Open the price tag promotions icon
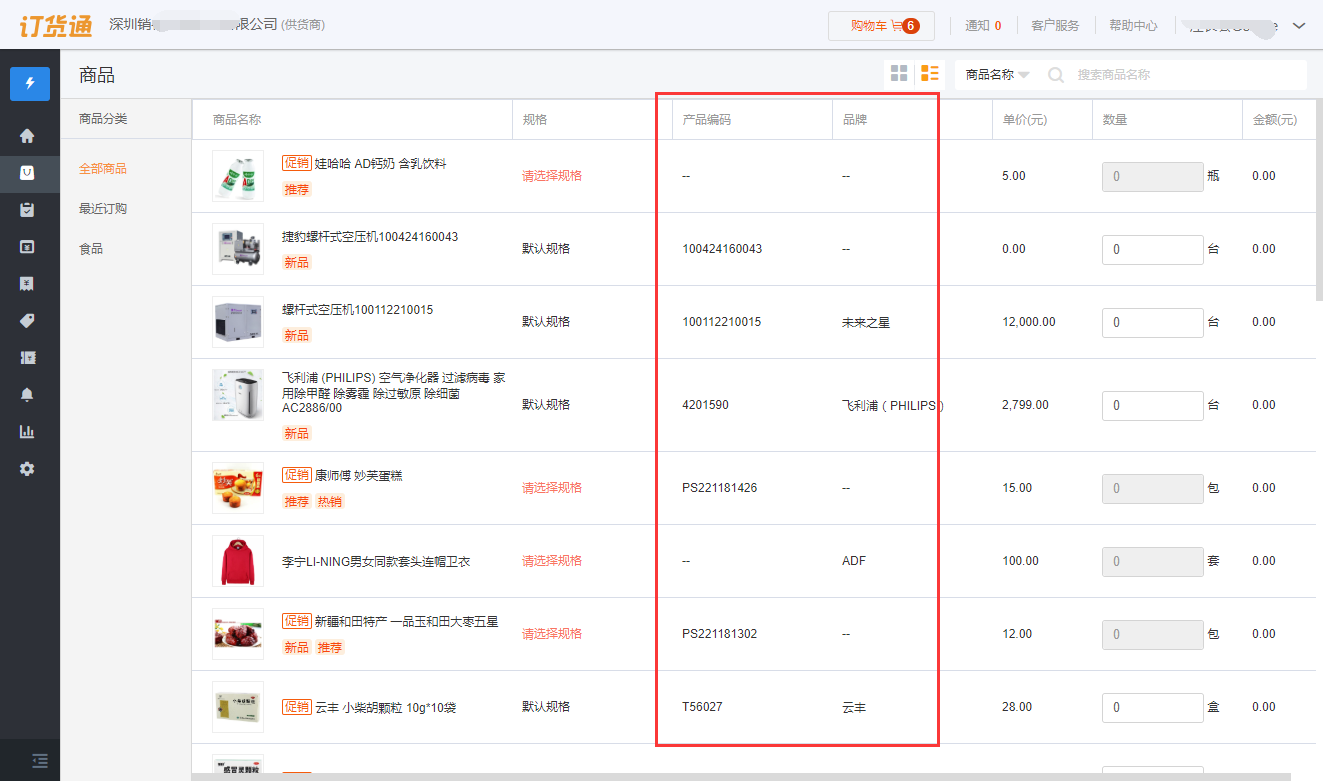 point(27,321)
